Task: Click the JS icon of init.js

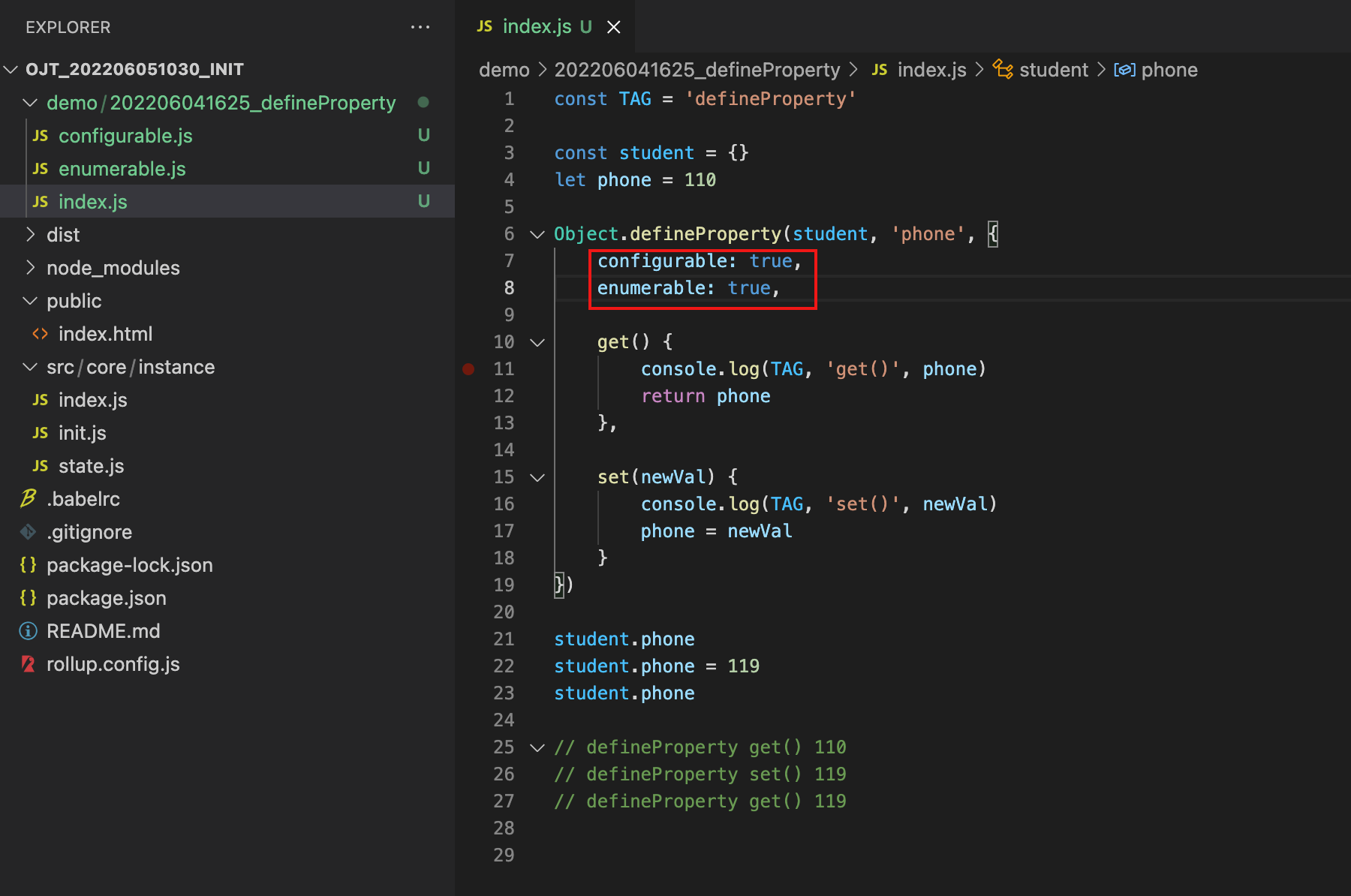Action: point(41,433)
